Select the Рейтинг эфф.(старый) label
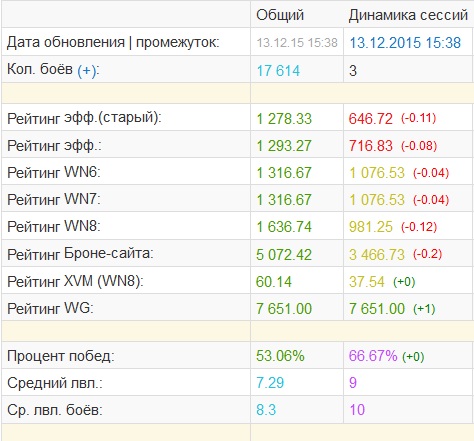This screenshot has height=441, width=474. (x=84, y=118)
